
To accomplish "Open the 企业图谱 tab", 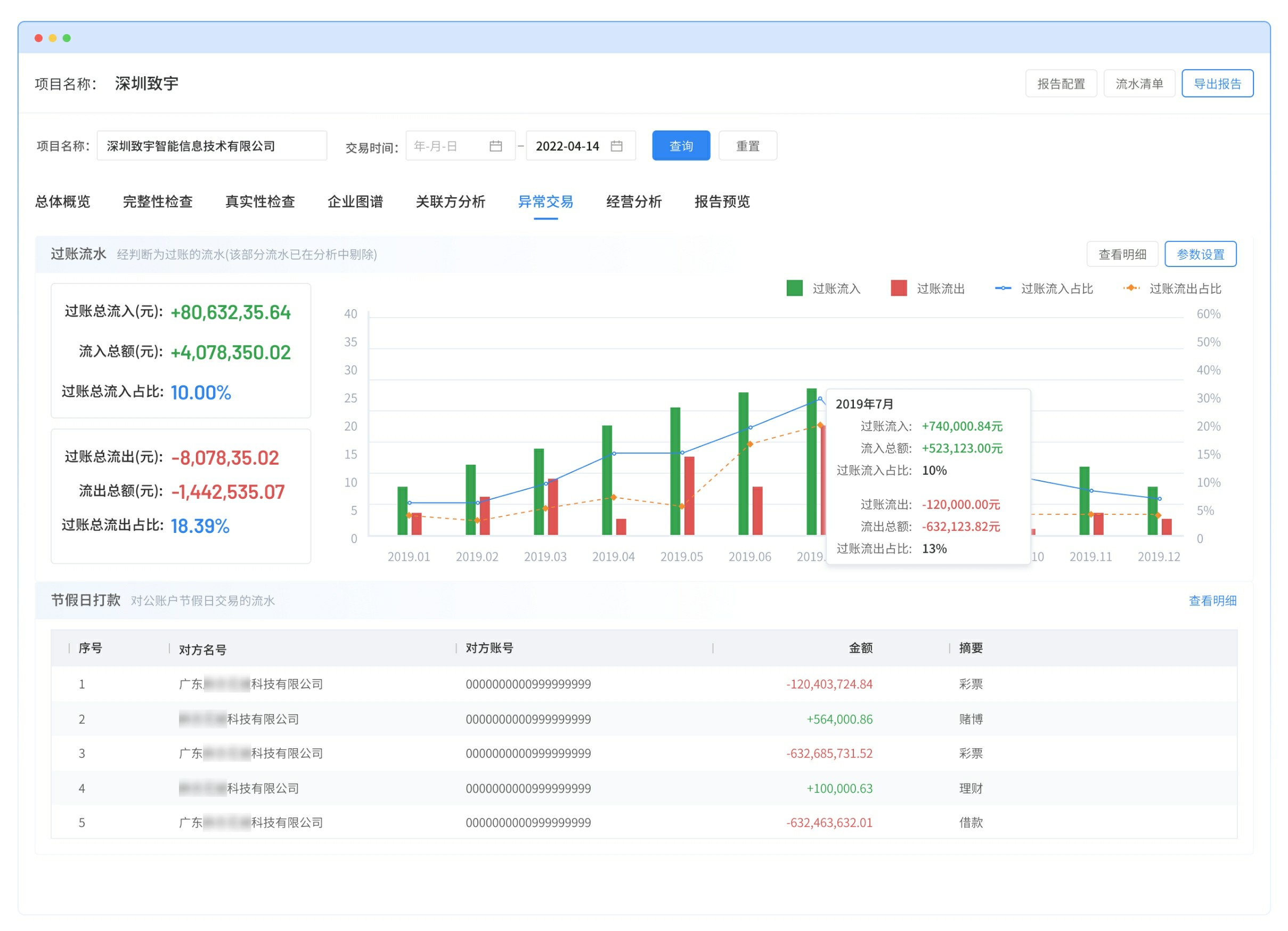I will point(356,202).
